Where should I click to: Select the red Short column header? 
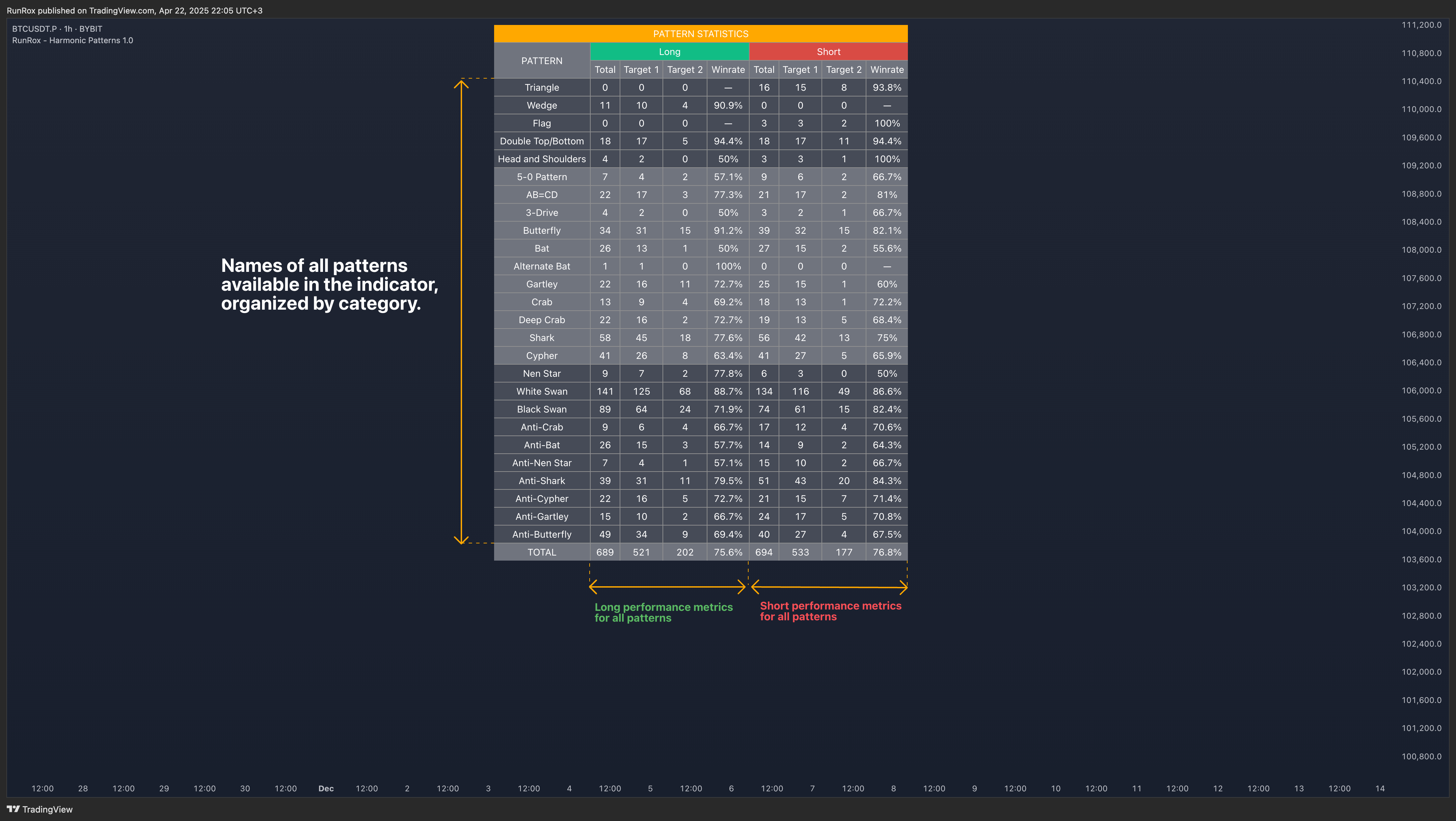(828, 51)
